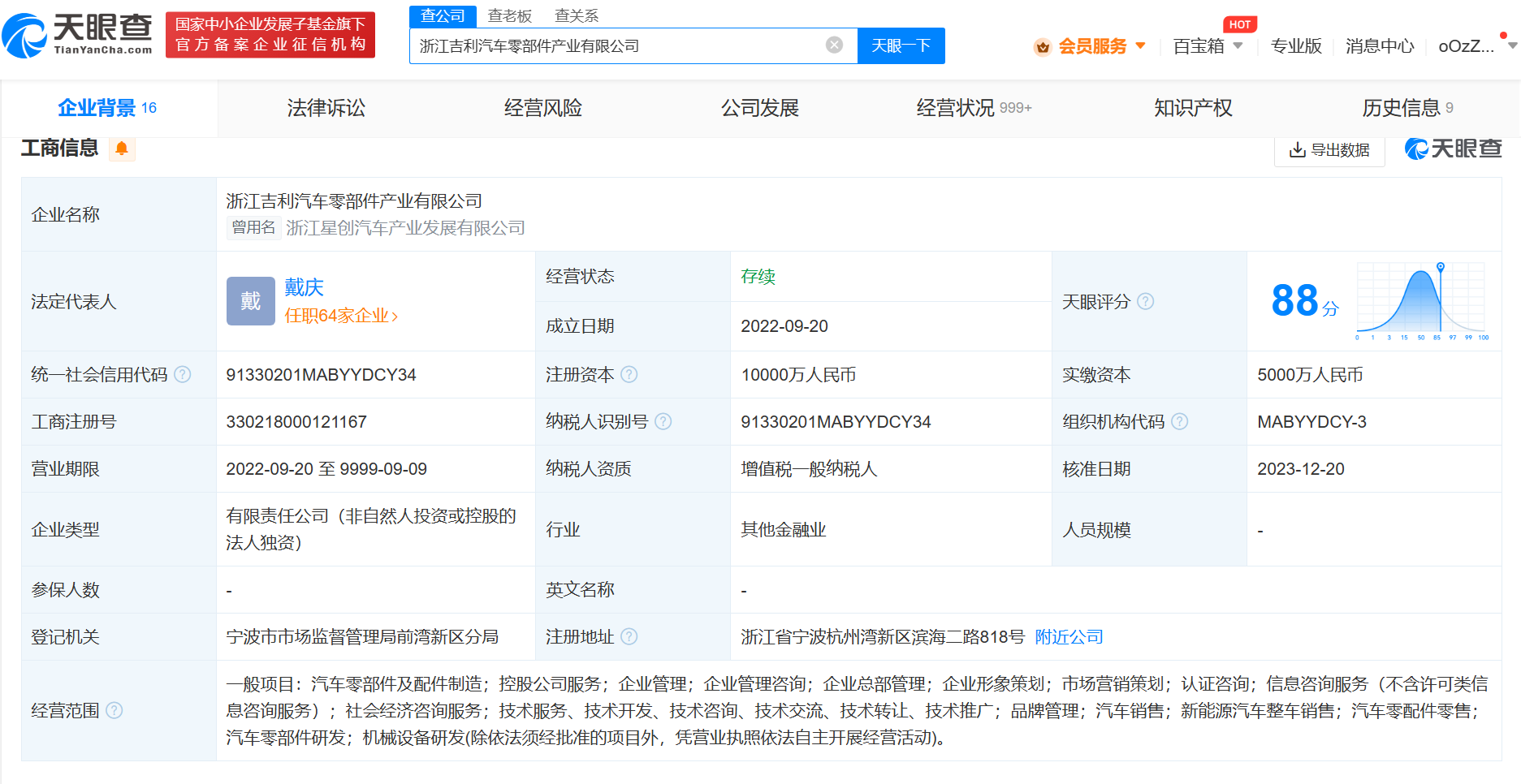Click question mark icon next to 注册资本
This screenshot has width=1521, height=784.
tap(629, 375)
